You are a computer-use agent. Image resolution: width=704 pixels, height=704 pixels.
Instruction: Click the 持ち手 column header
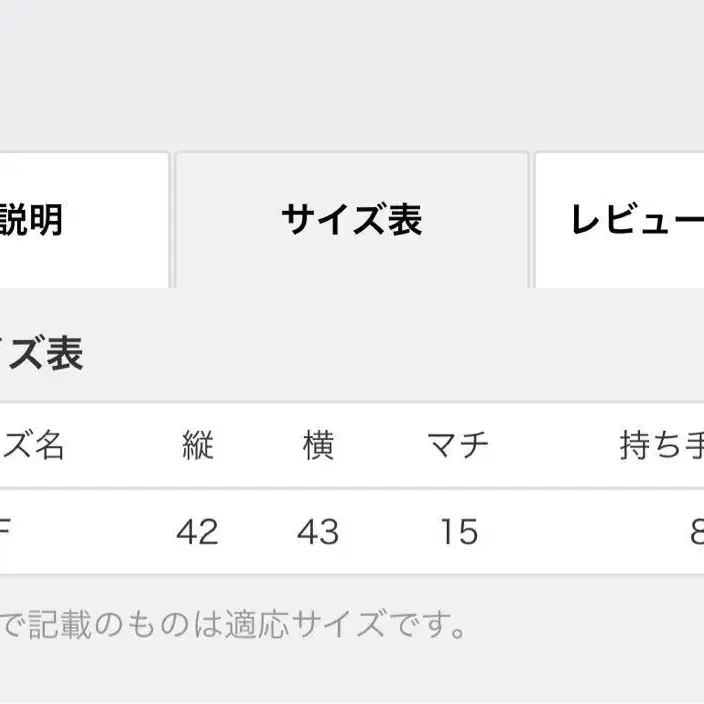[662, 445]
